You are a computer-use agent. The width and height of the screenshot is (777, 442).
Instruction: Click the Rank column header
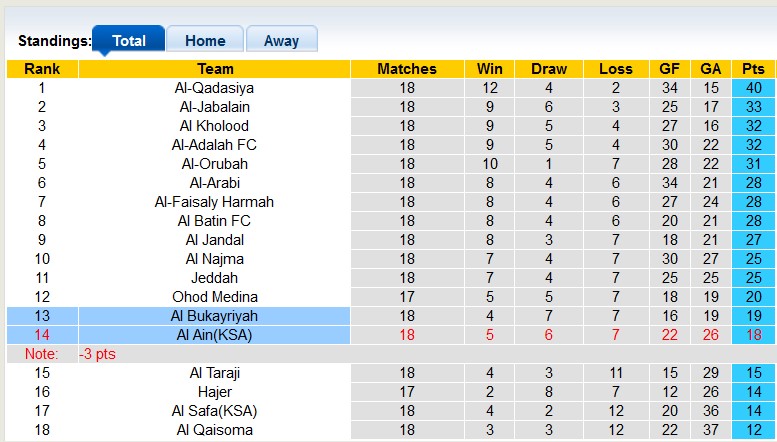pos(42,69)
